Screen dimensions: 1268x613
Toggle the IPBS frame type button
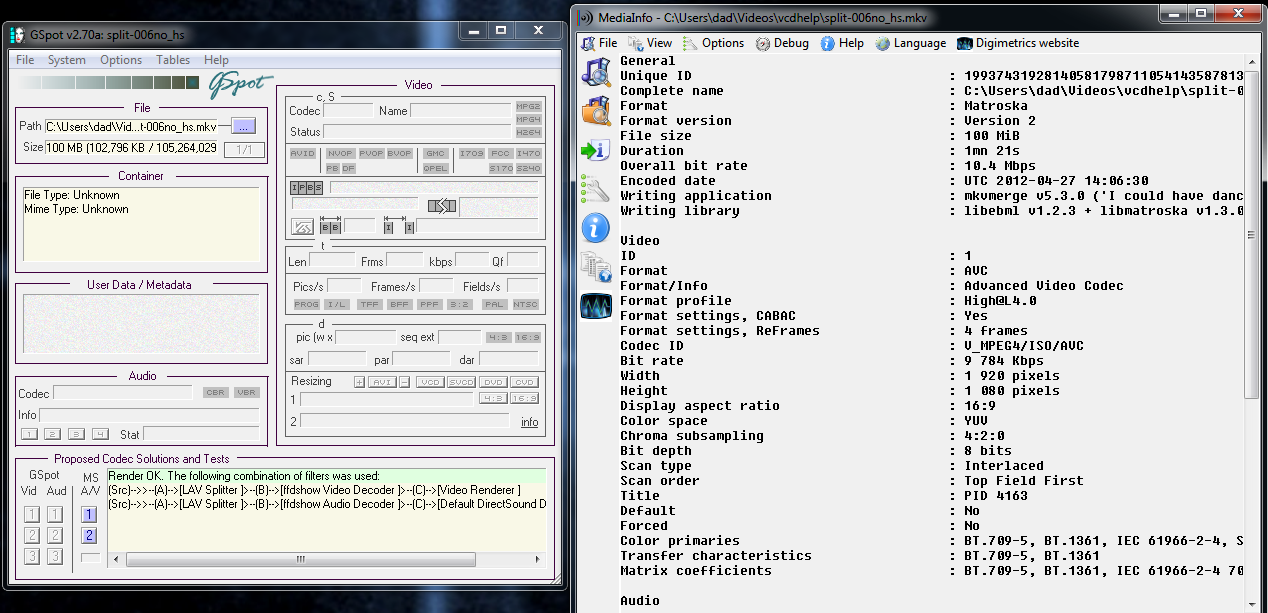(x=306, y=187)
